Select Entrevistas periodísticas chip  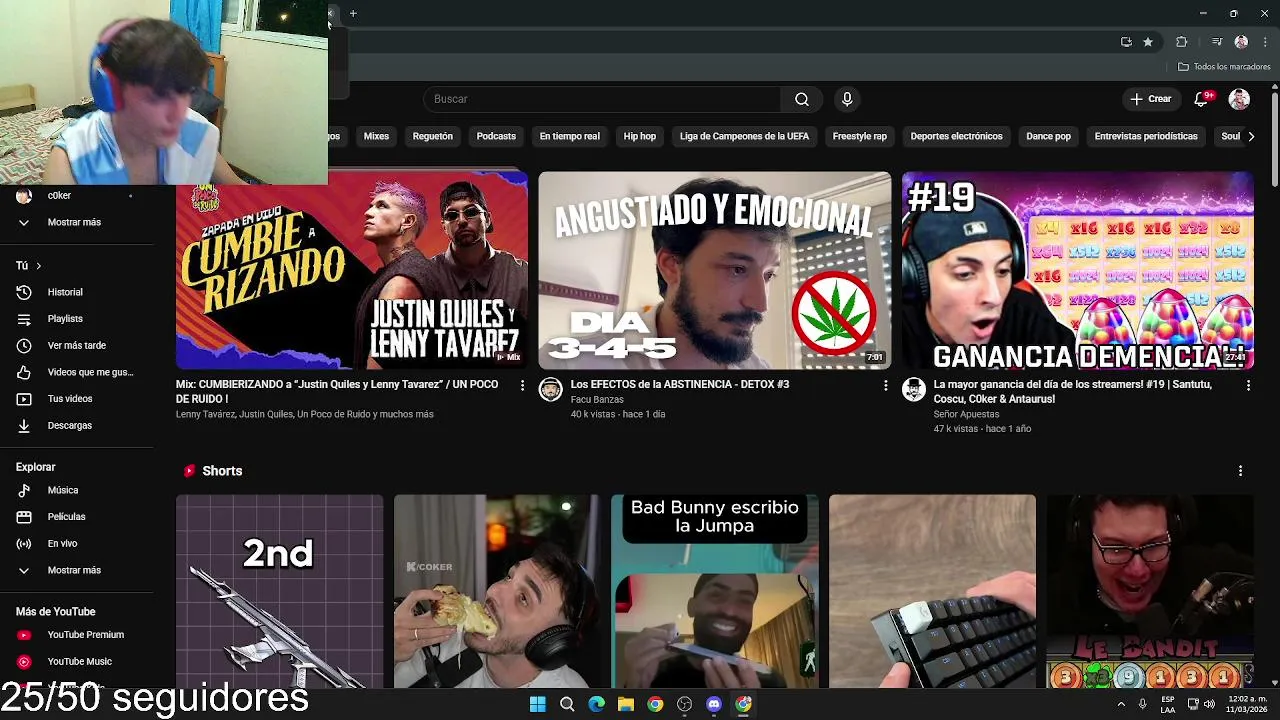tap(1146, 136)
